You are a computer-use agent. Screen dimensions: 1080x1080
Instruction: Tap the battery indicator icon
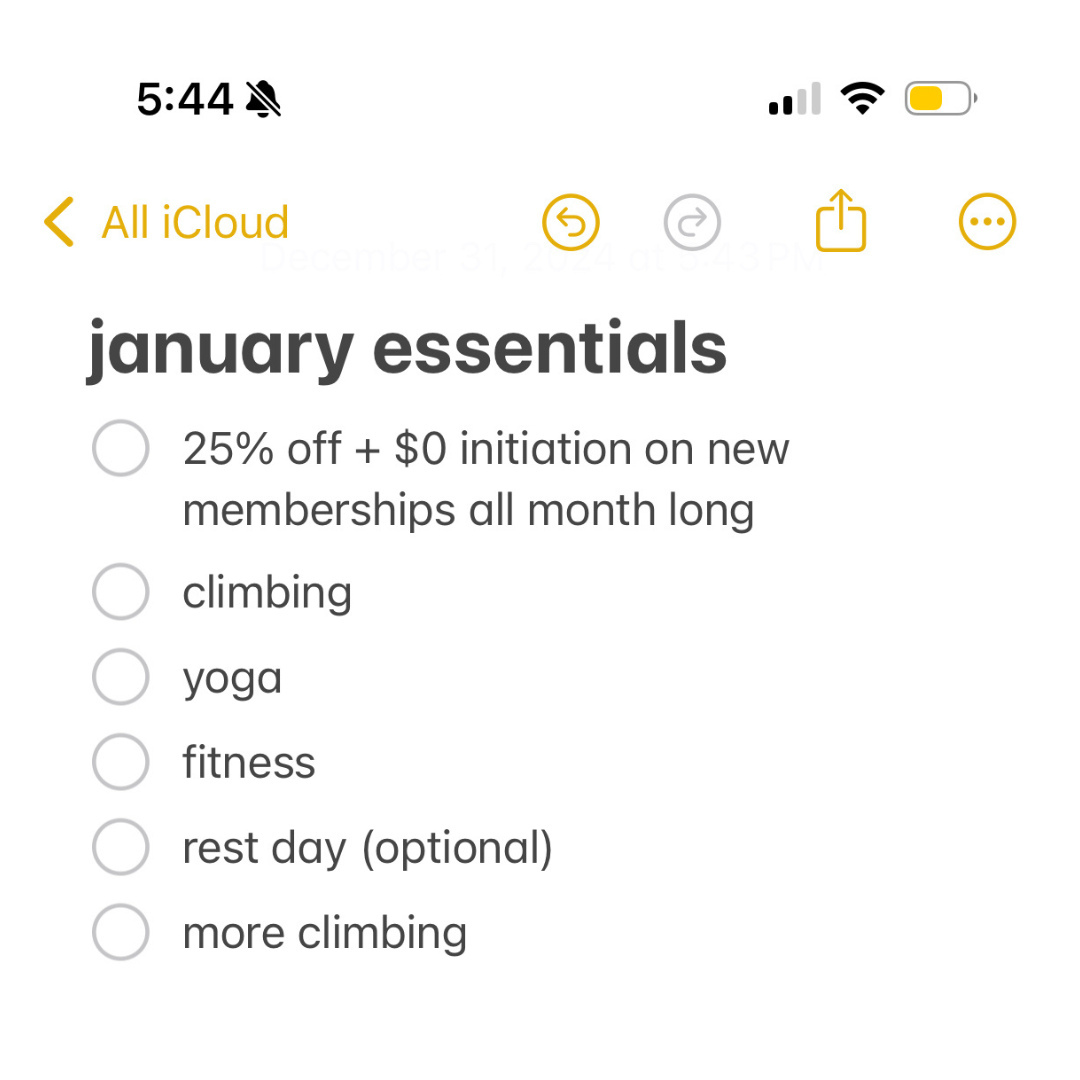(x=940, y=98)
